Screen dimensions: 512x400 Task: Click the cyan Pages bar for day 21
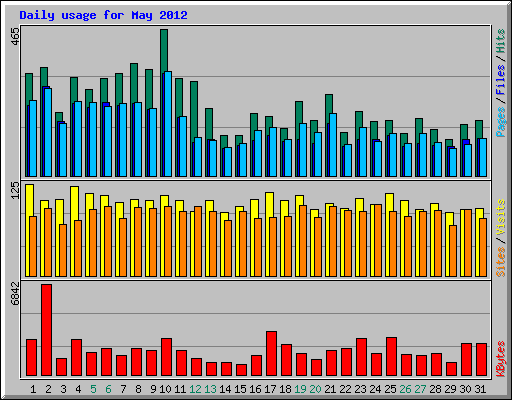coord(333,145)
